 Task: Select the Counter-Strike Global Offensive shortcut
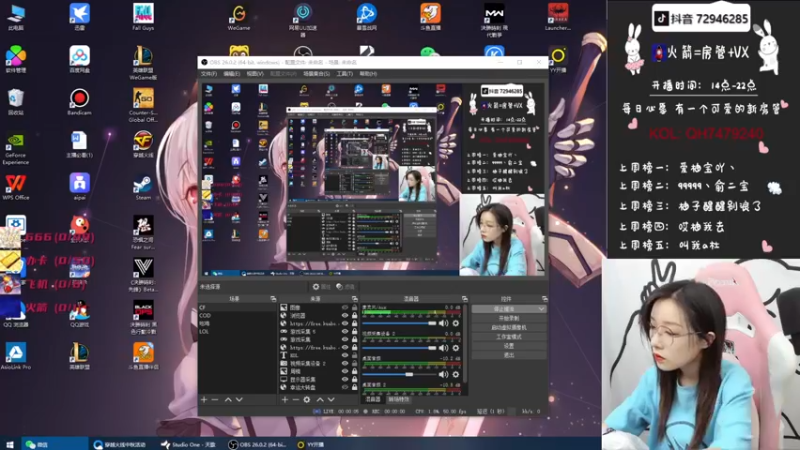(143, 105)
